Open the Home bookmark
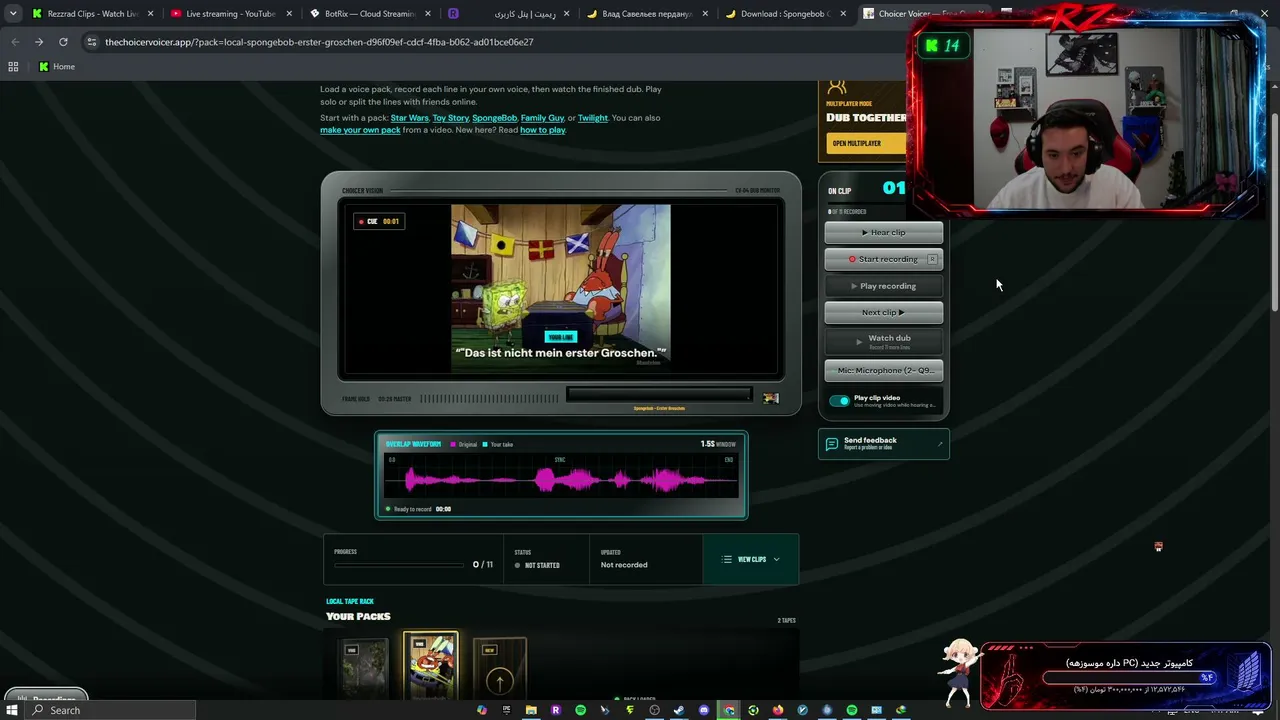The height and width of the screenshot is (720, 1280). coord(57,67)
